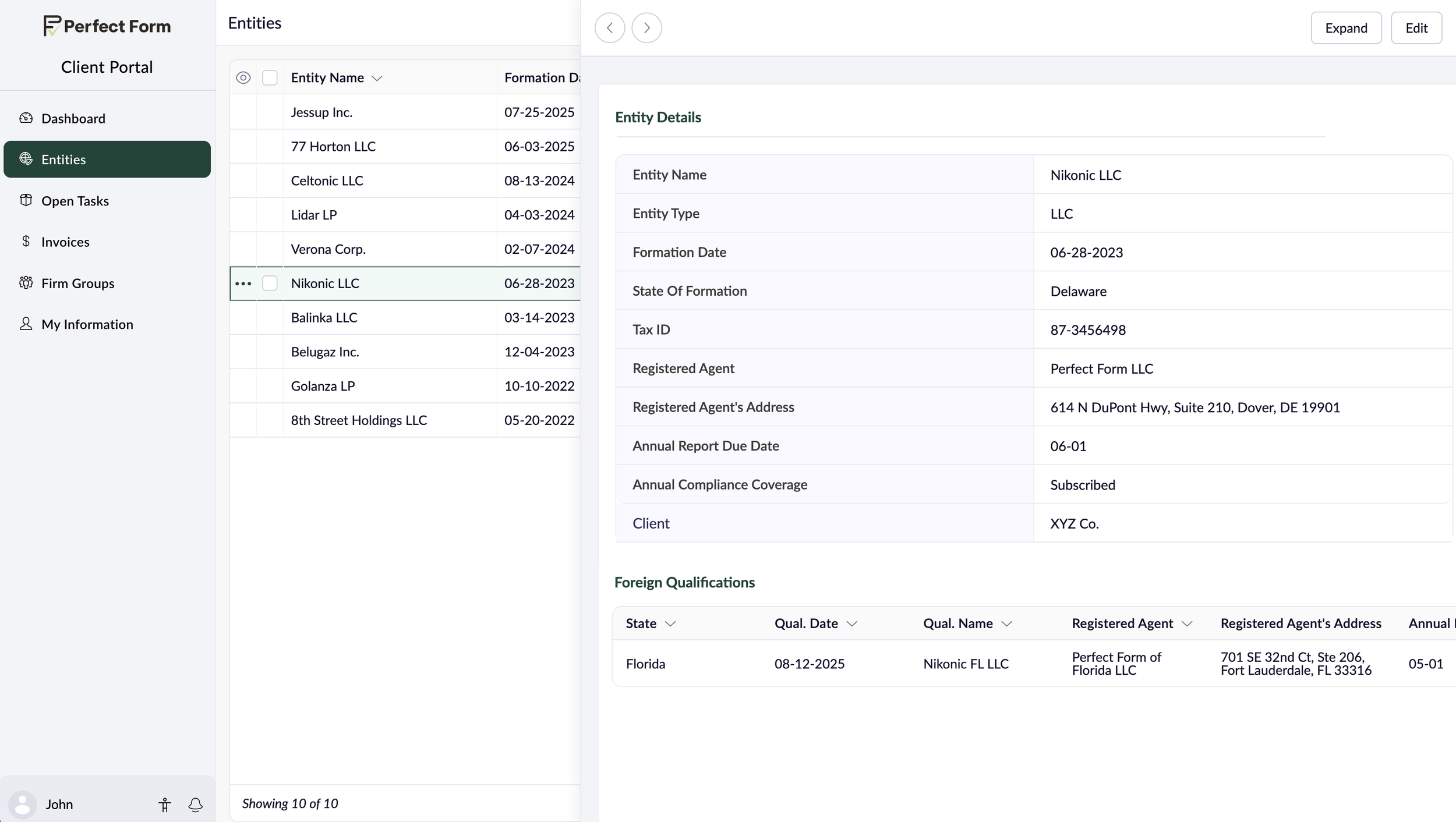
Task: Click the Client field label link
Action: 651,523
